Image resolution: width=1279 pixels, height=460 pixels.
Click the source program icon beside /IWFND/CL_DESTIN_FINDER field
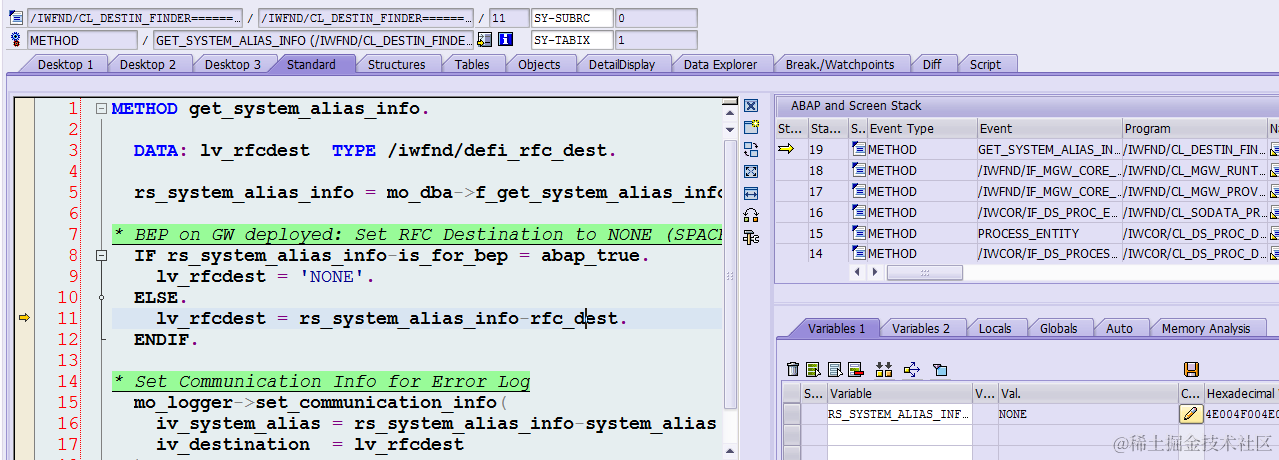click(x=16, y=18)
